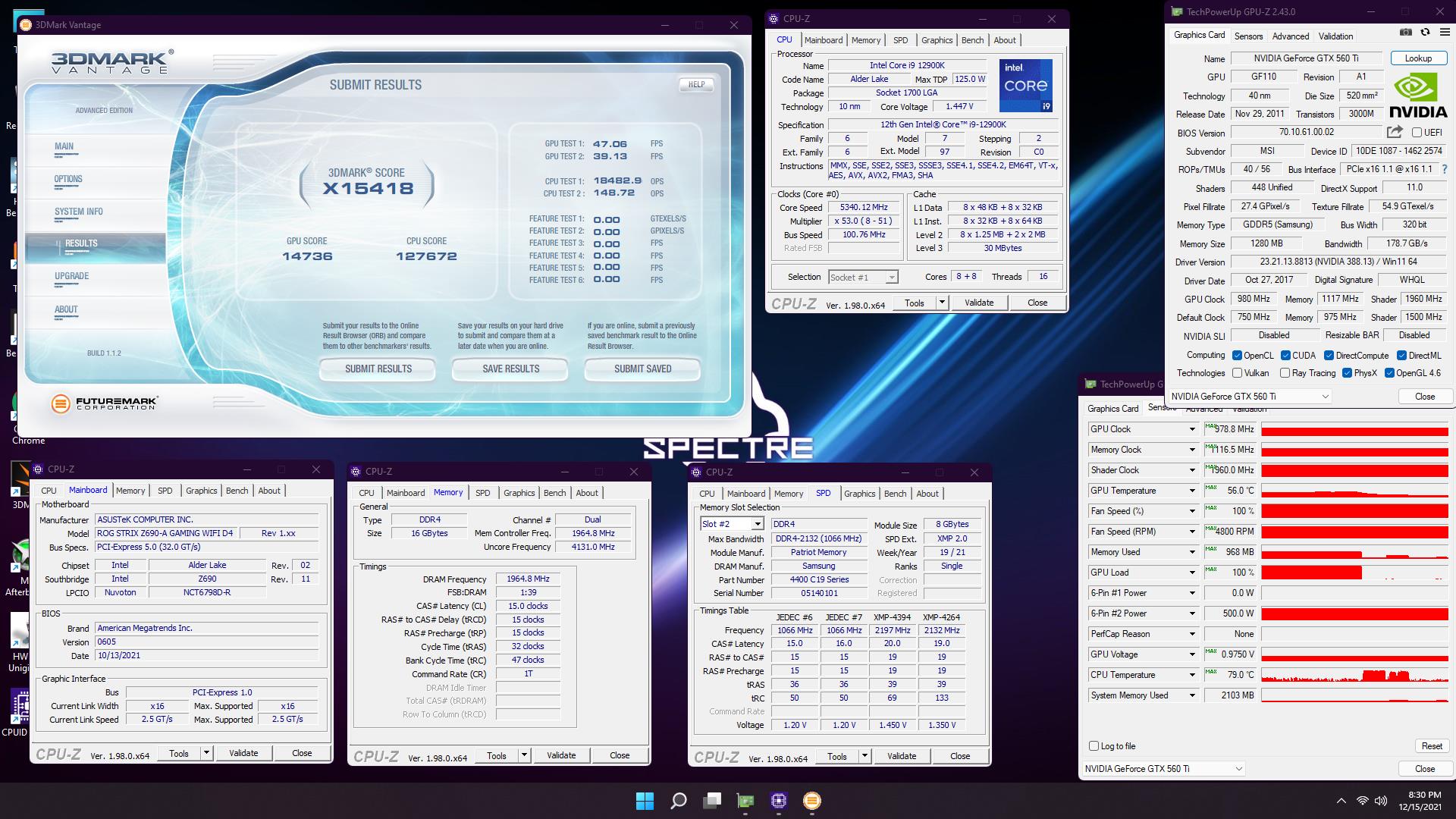Image resolution: width=1456 pixels, height=819 pixels.
Task: Click the NVIDIA logo in GPU-Z
Action: [1418, 96]
